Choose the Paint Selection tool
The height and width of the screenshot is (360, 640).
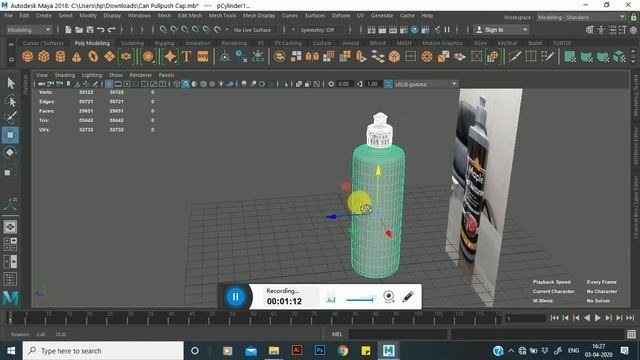point(11,118)
